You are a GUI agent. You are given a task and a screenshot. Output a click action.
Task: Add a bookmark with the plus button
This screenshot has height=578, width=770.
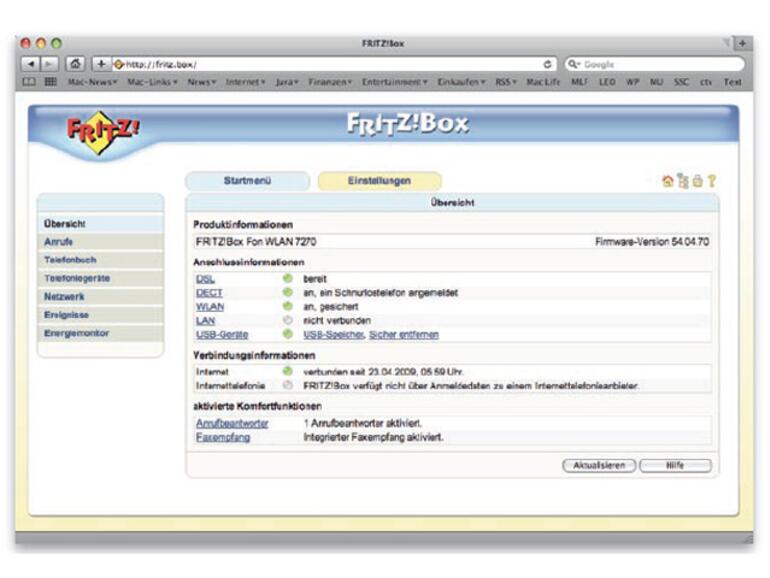pyautogui.click(x=101, y=64)
